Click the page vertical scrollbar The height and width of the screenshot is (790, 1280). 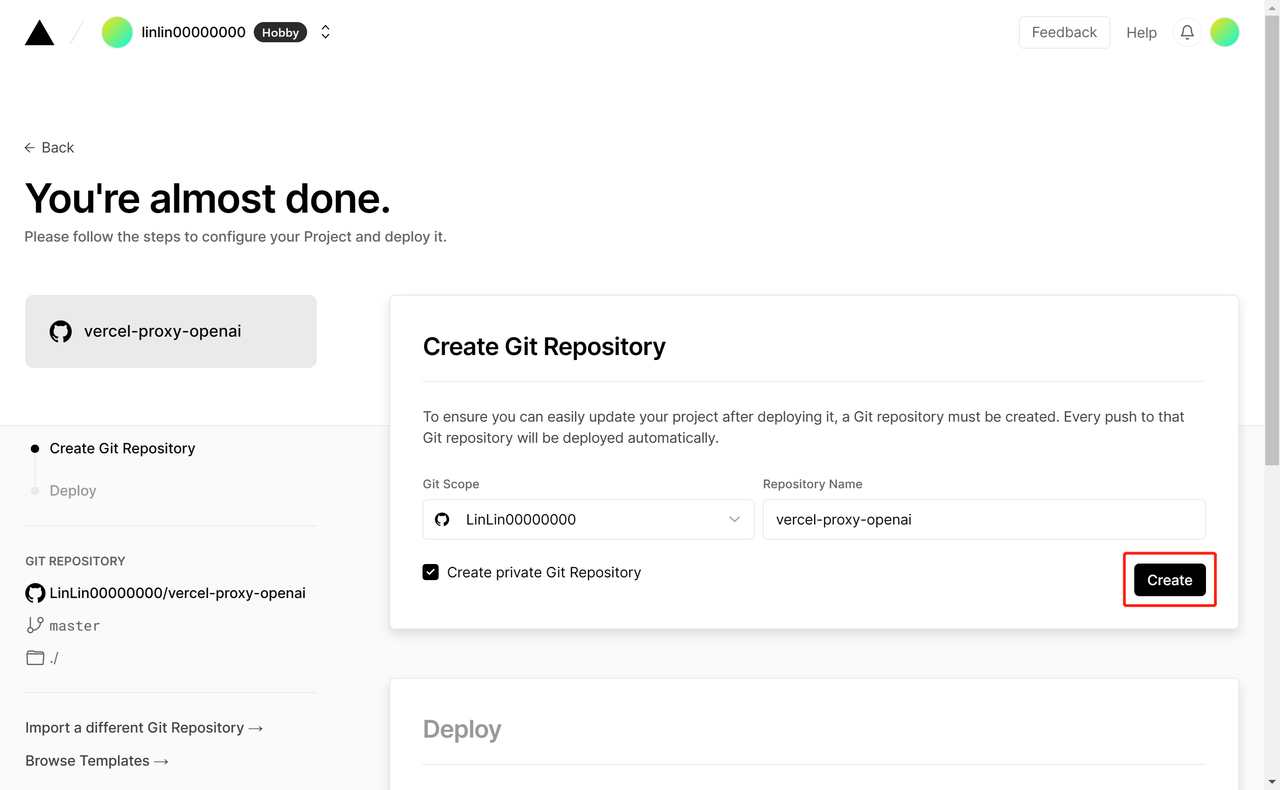pos(1272,240)
